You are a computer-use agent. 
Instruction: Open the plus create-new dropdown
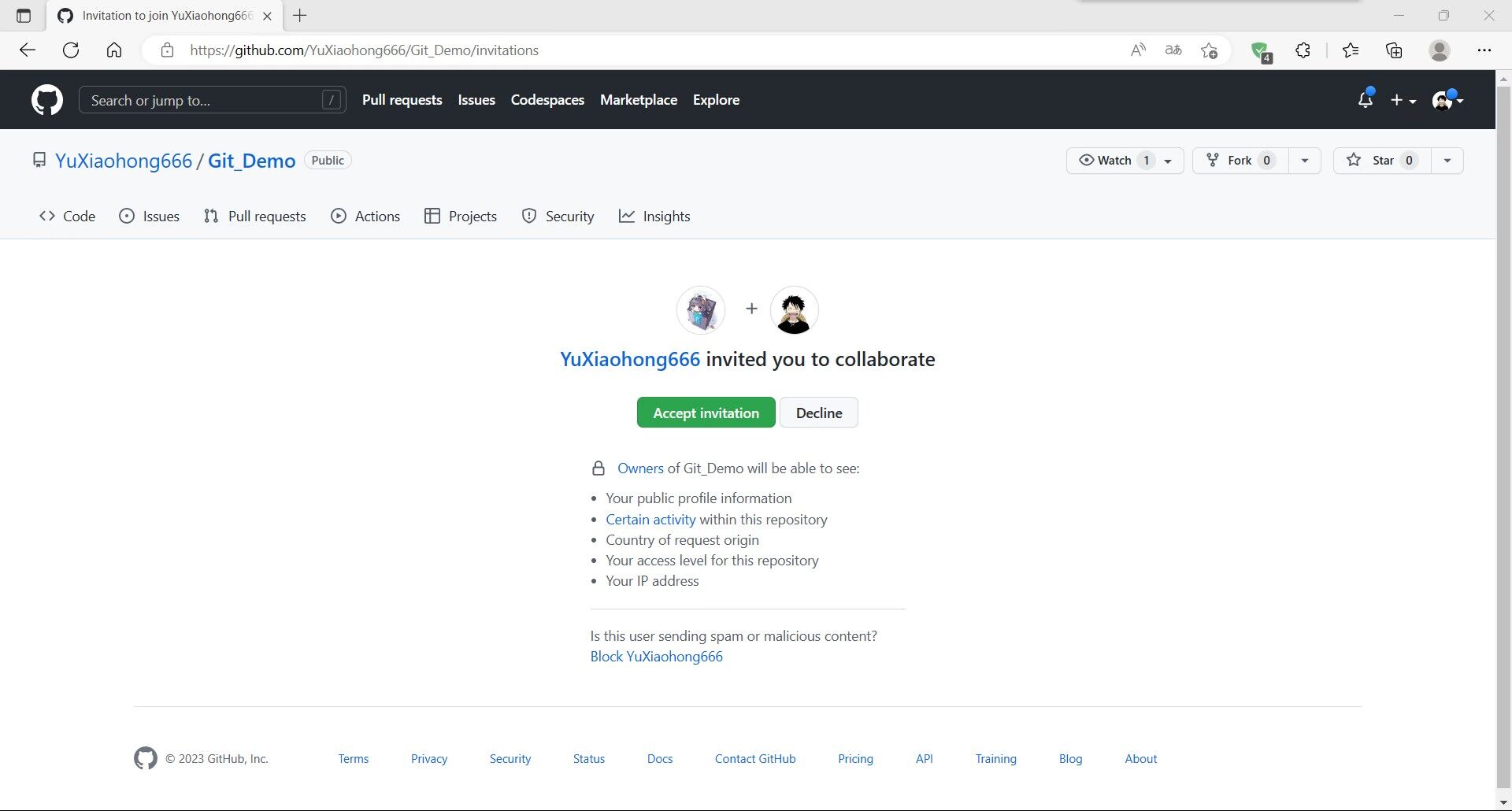1403,100
